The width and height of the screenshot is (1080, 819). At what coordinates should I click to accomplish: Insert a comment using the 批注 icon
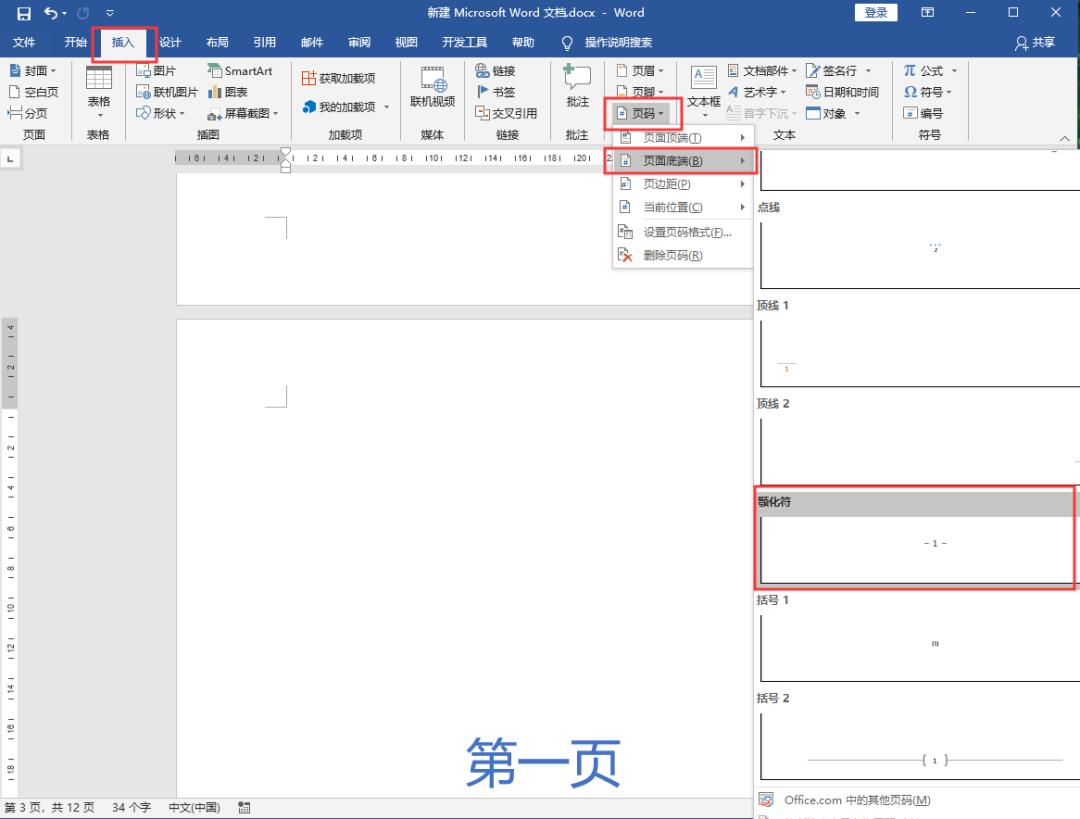coord(576,90)
